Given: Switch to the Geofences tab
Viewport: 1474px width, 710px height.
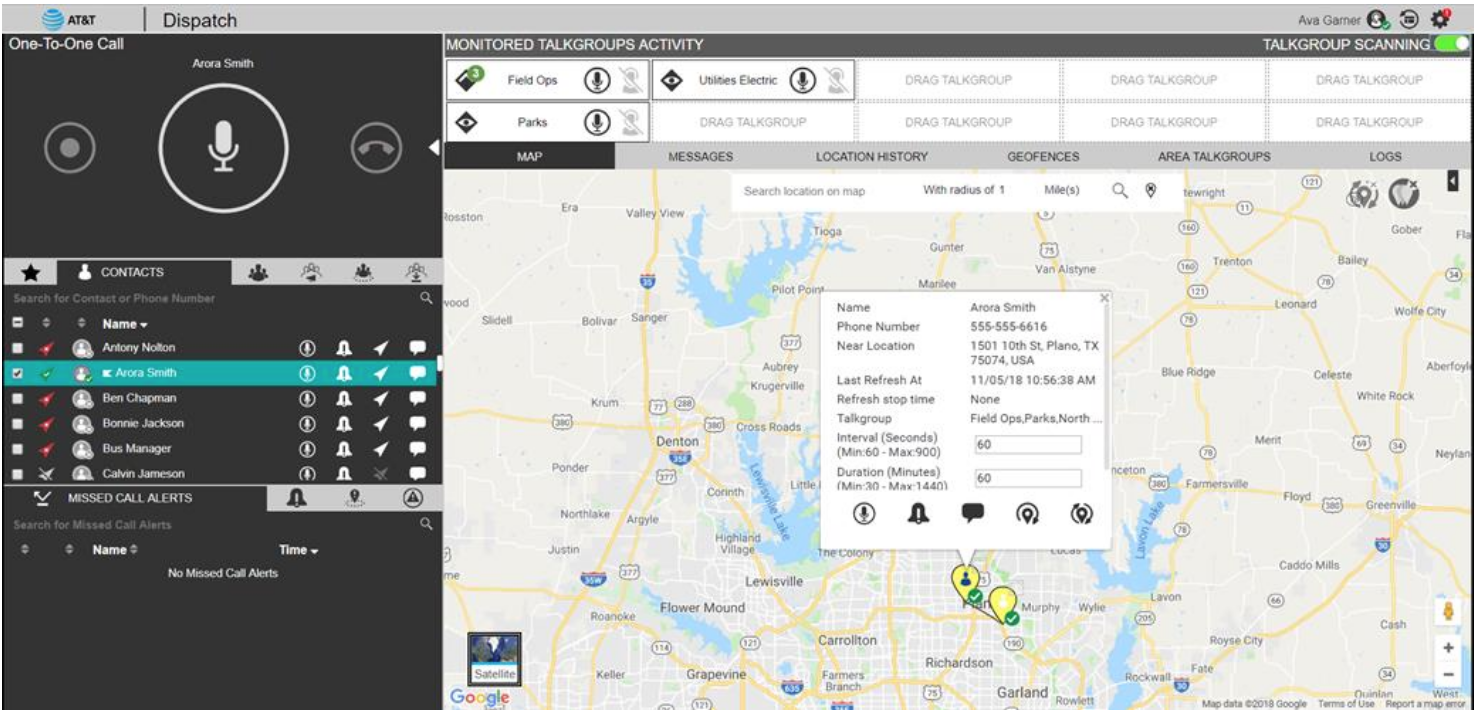Looking at the screenshot, I should pos(1043,157).
